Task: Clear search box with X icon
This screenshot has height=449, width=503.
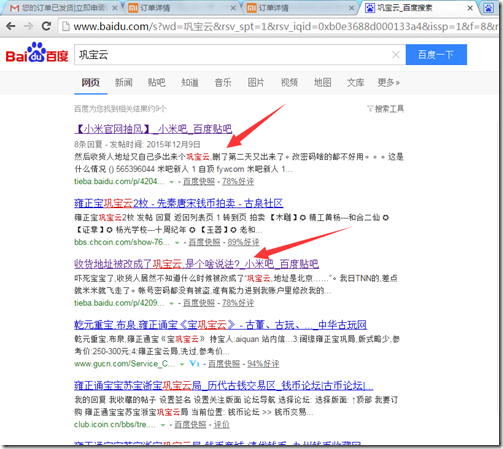Action: [396, 55]
